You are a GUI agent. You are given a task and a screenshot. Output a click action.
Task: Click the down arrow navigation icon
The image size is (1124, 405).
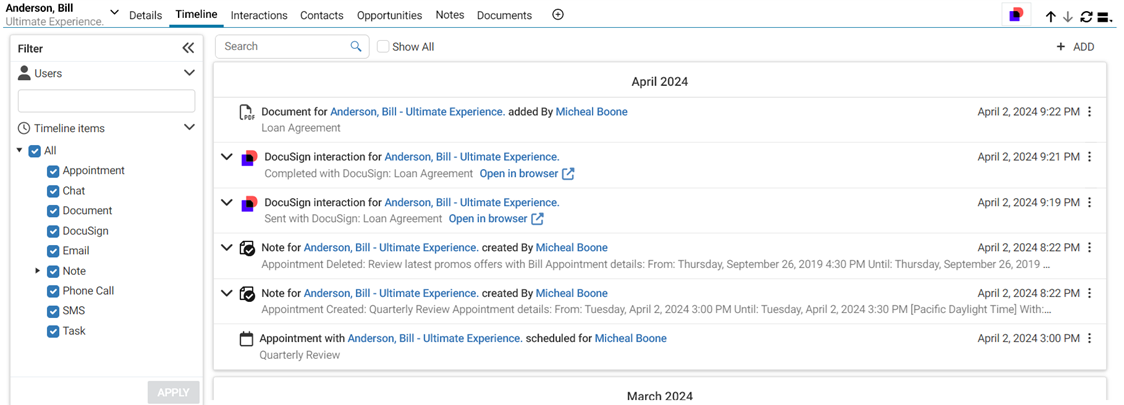coord(1068,16)
